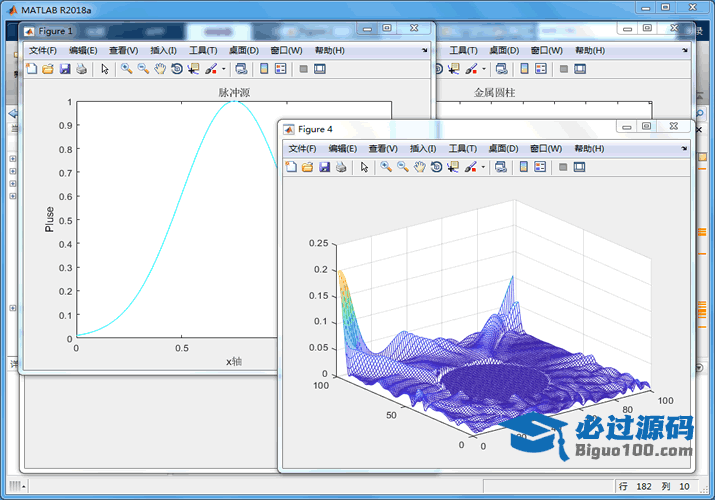Open brush dropdown in 金属圆柱 figure toolbar

tap(484, 69)
